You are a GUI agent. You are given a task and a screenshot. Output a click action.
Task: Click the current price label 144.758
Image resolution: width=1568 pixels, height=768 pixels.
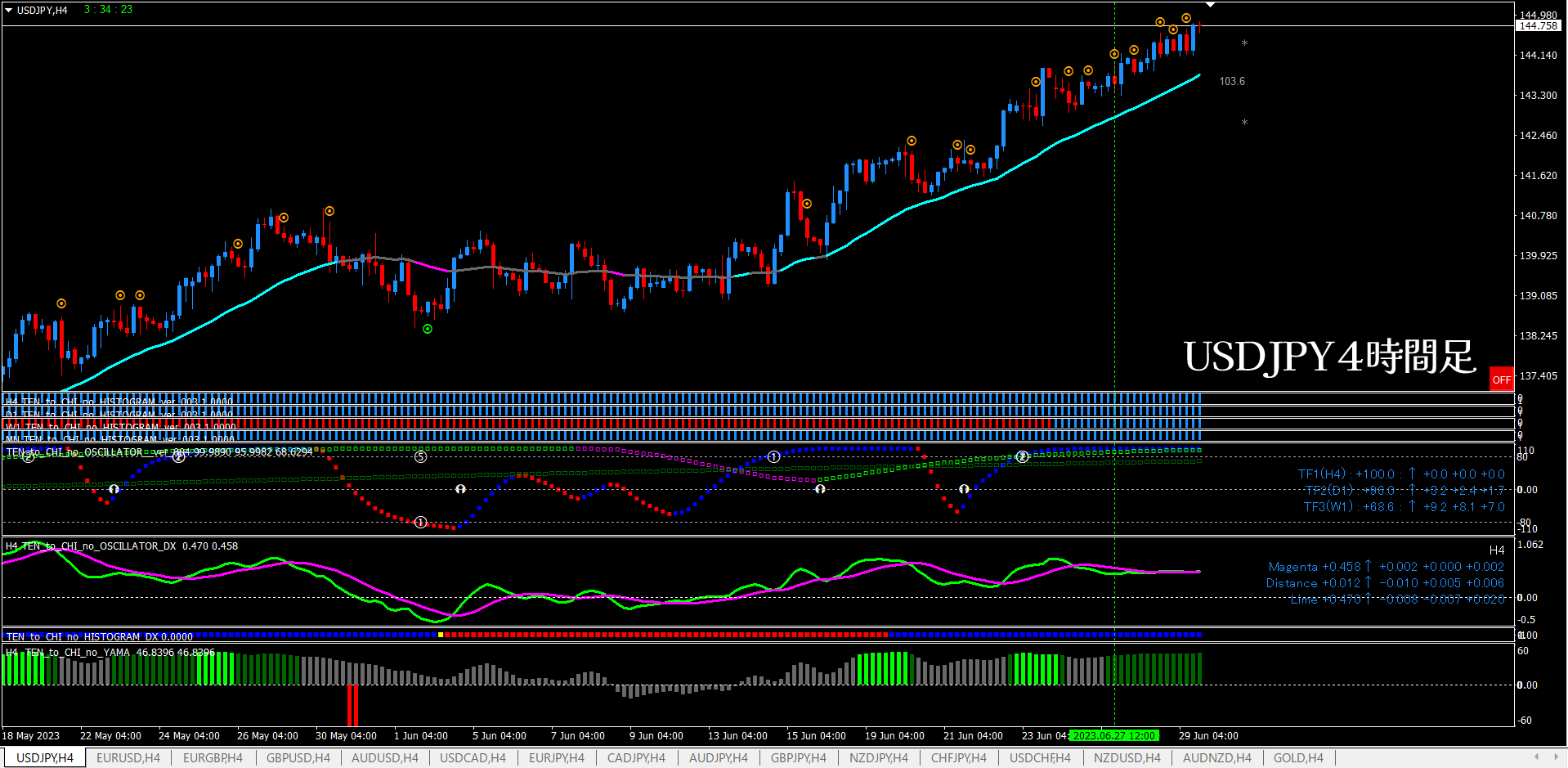pyautogui.click(x=1538, y=26)
